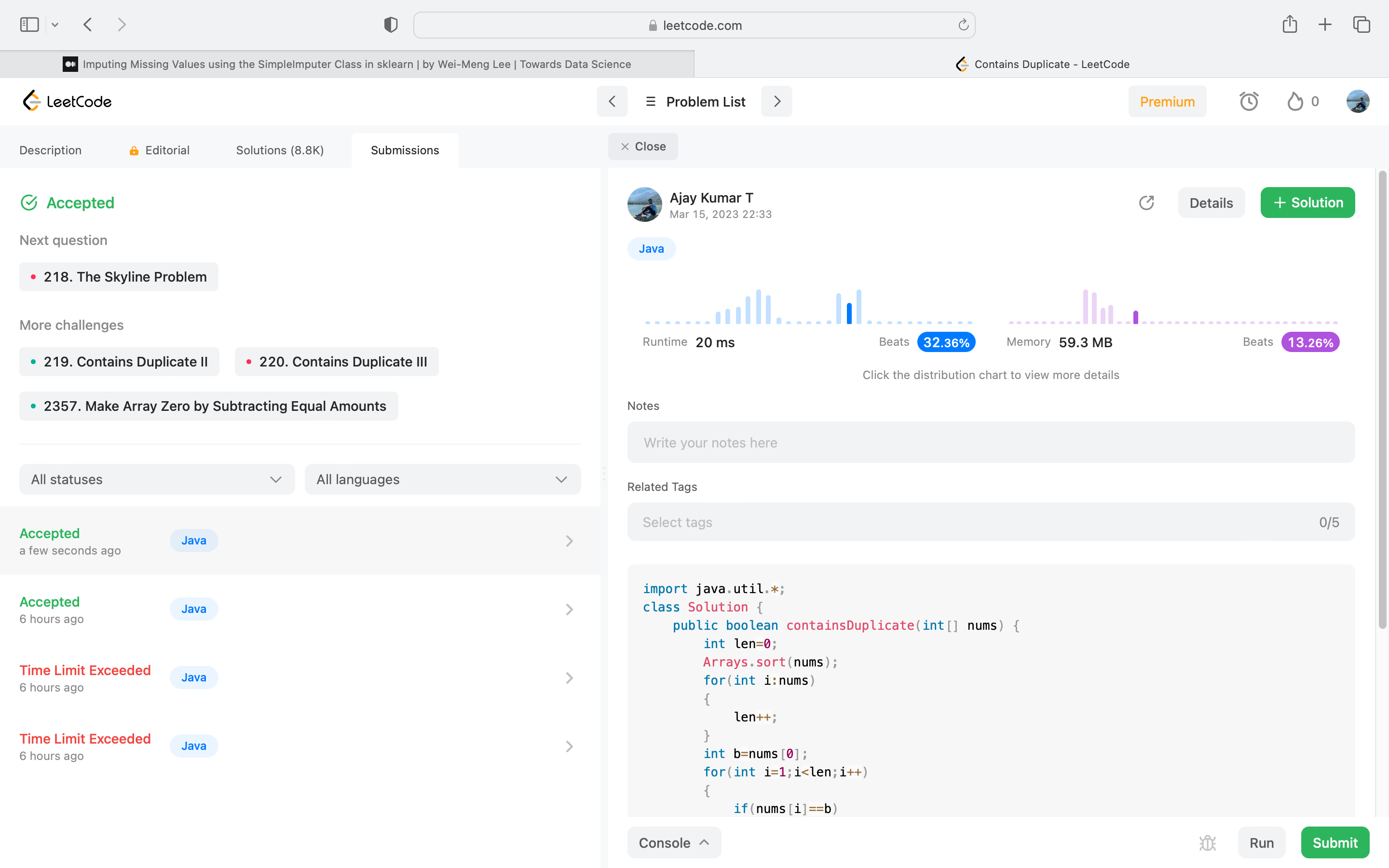
Task: Go to next problem arrow
Action: point(776,102)
